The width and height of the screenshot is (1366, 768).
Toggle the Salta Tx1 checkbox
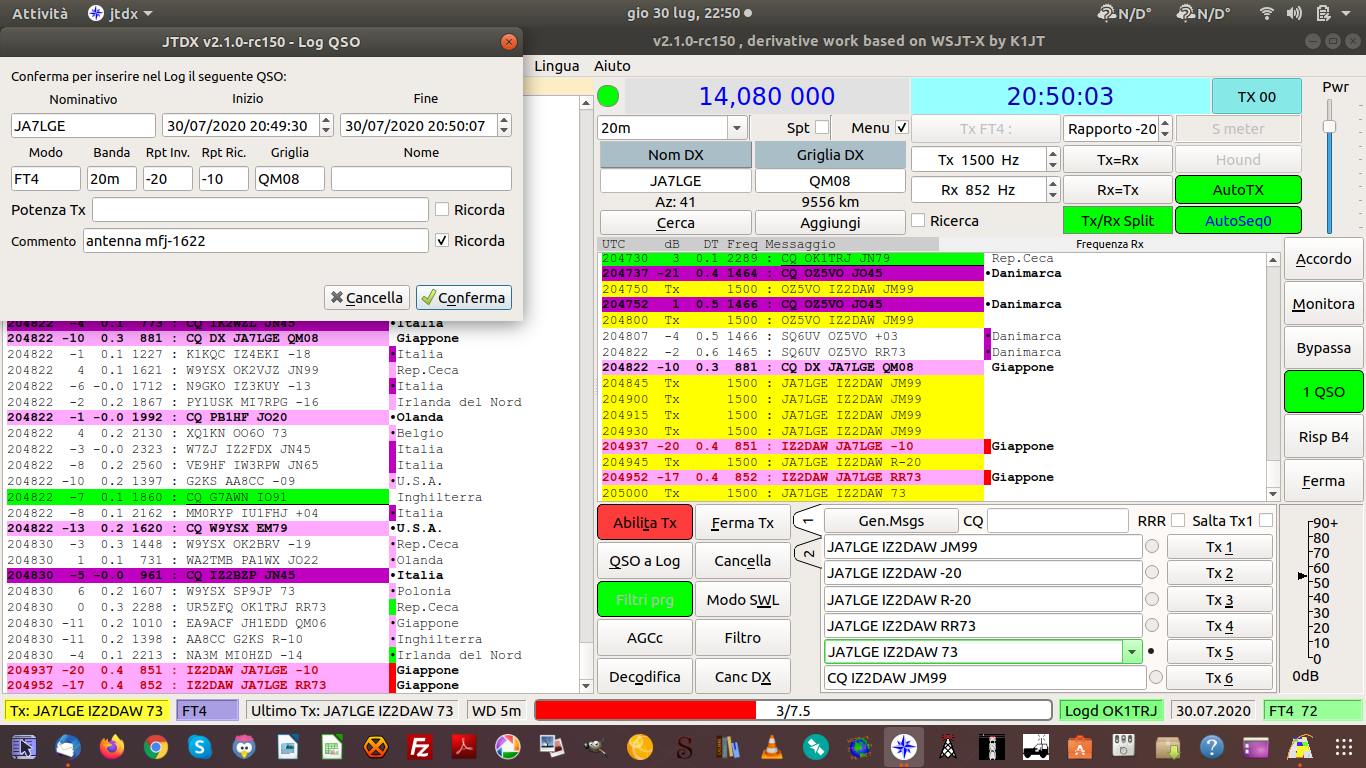click(1266, 521)
